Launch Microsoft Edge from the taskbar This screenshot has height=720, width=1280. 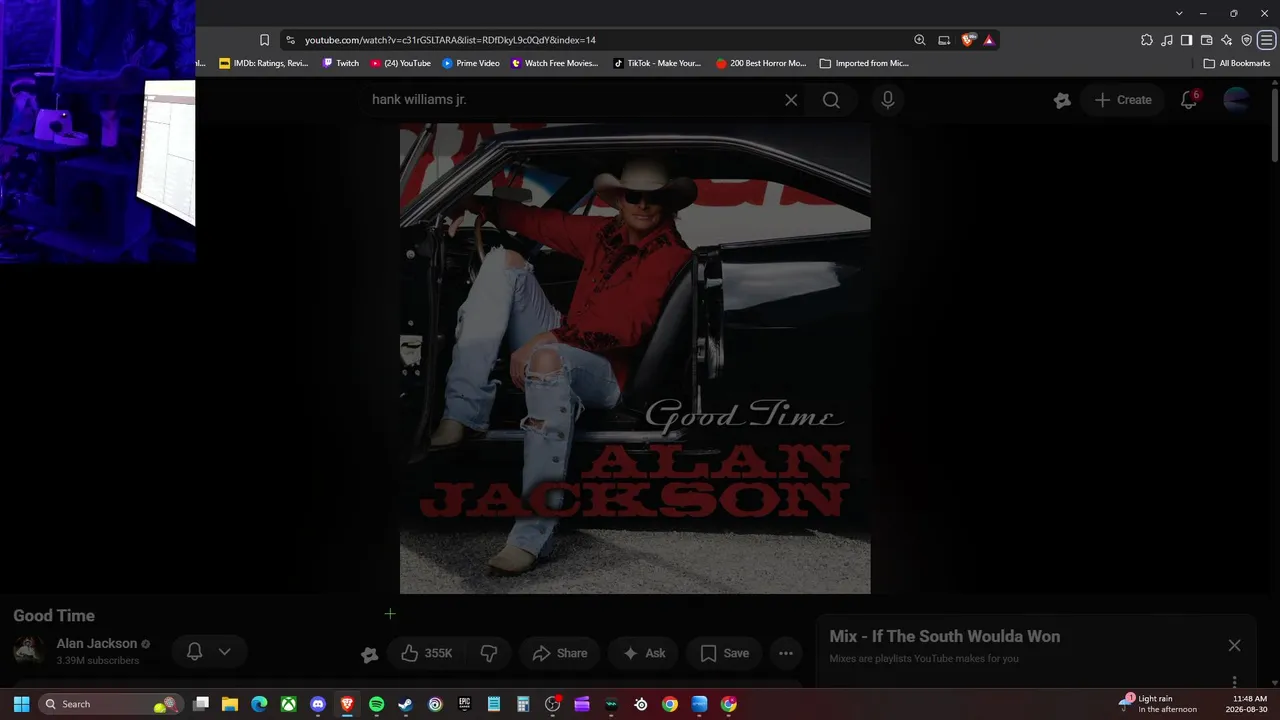click(259, 704)
